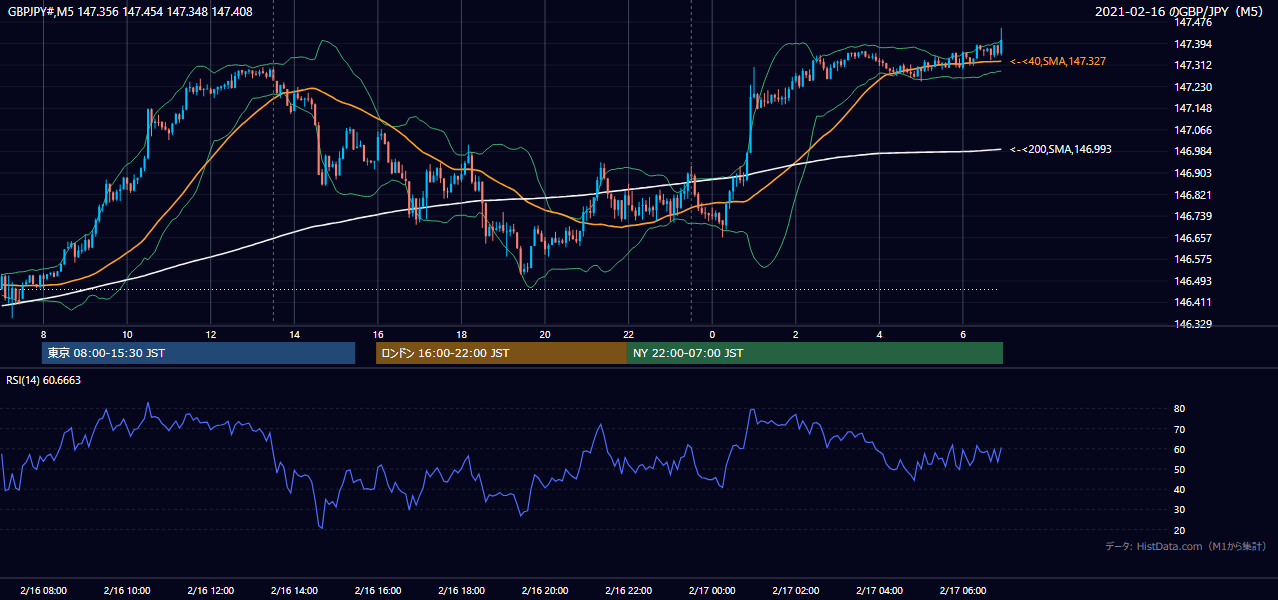1278x600 pixels.
Task: Click price axis label 146.493
Action: (1193, 281)
